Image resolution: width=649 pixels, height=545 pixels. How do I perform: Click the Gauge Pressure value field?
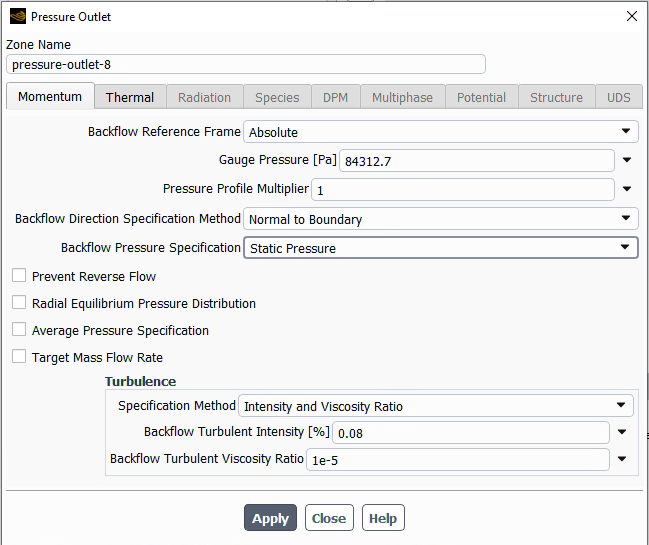[x=477, y=161]
